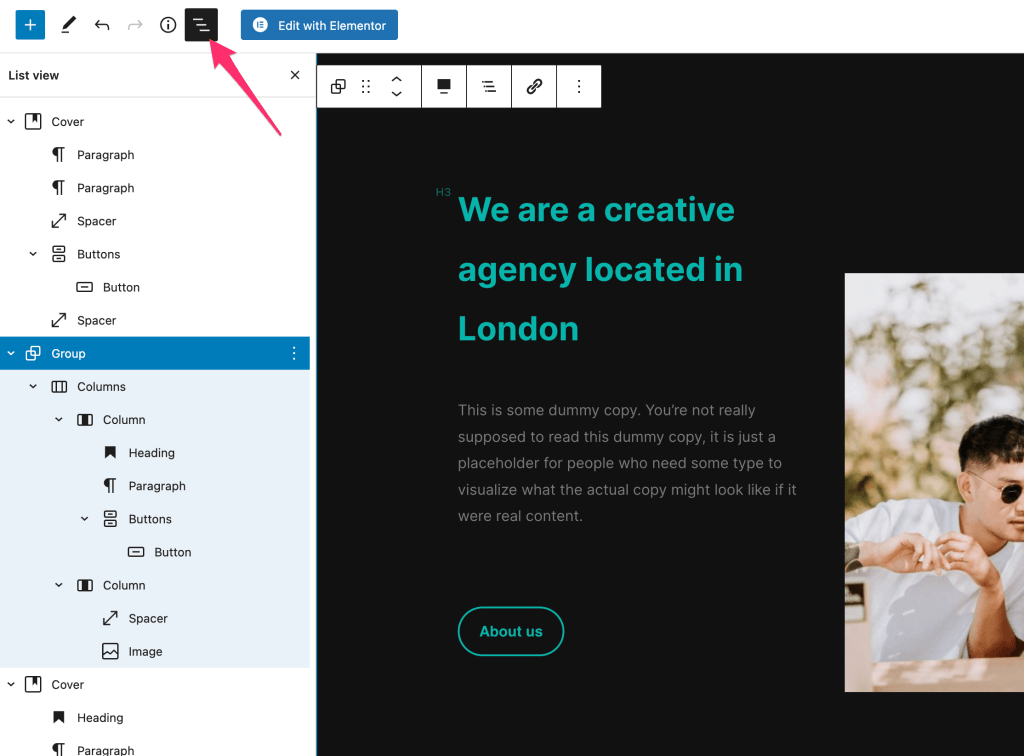
Task: Toggle the List view button in top toolbar
Action: tap(201, 25)
